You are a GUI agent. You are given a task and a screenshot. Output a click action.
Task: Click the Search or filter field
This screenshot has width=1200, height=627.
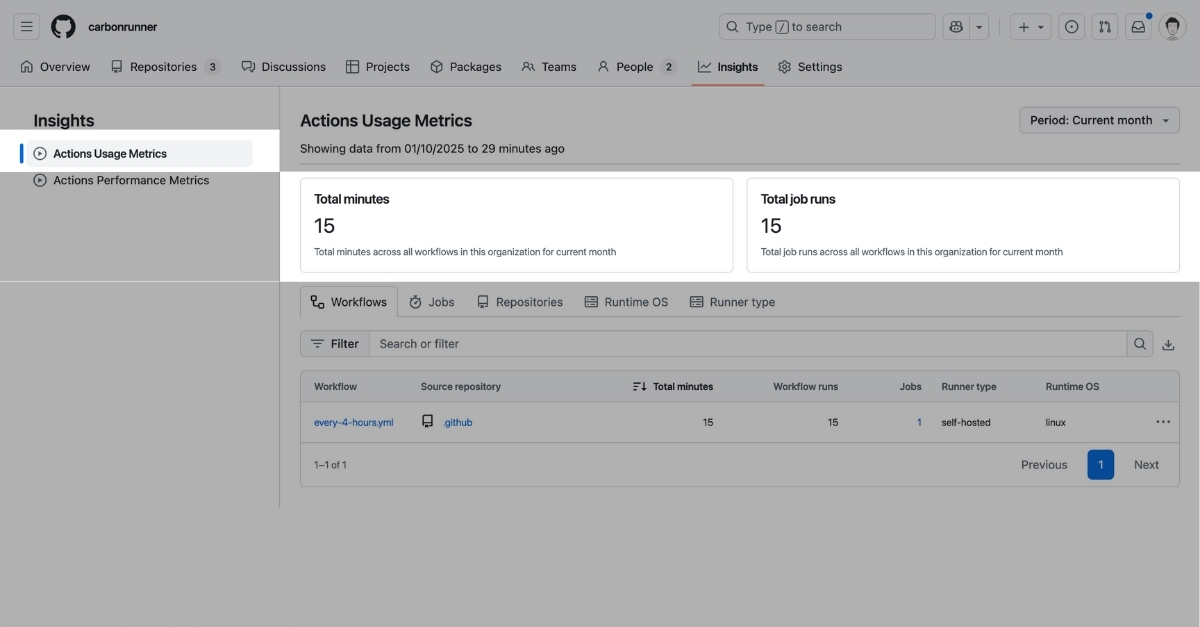(747, 344)
